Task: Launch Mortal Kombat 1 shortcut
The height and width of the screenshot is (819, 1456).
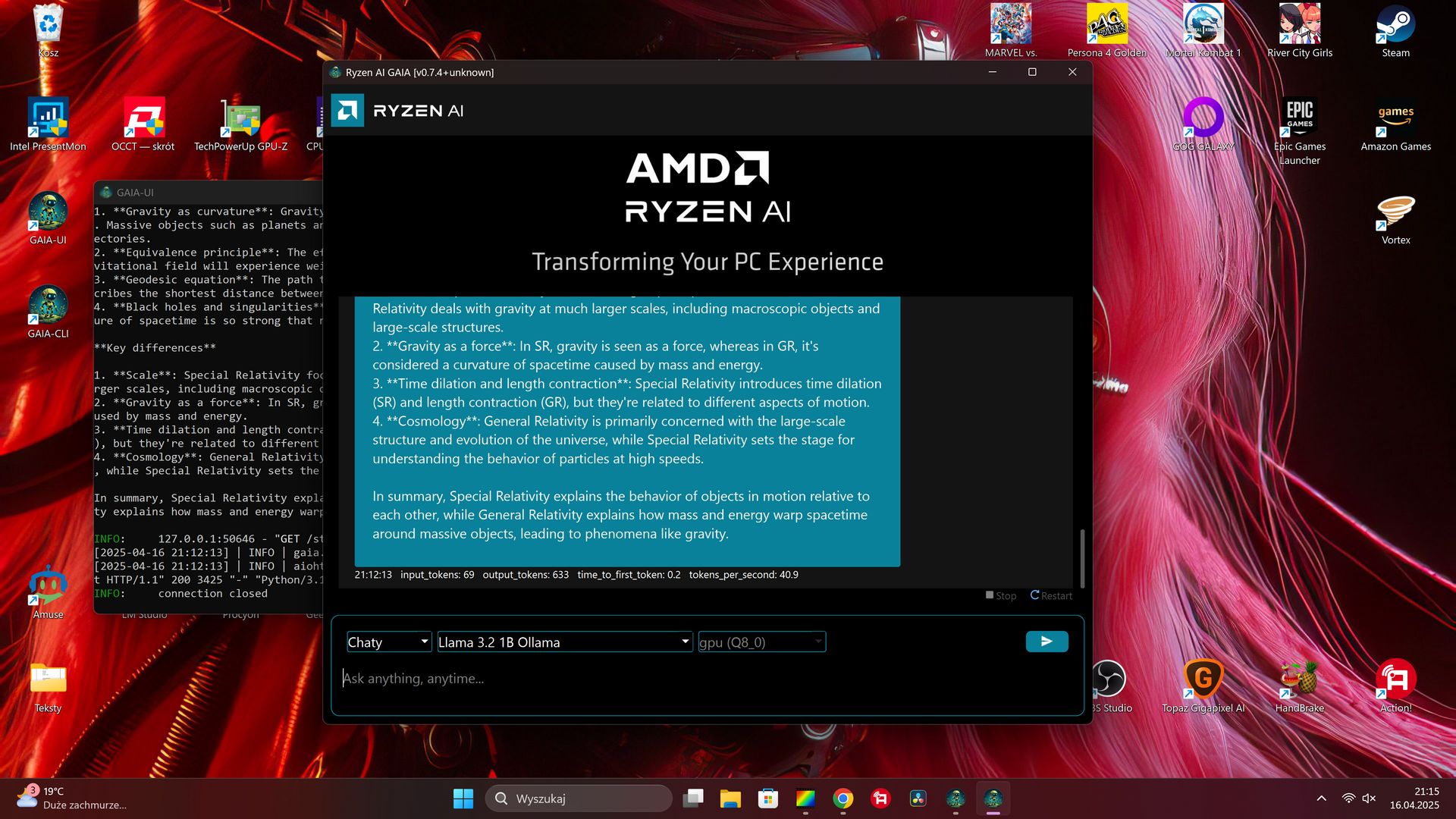Action: (x=1203, y=31)
